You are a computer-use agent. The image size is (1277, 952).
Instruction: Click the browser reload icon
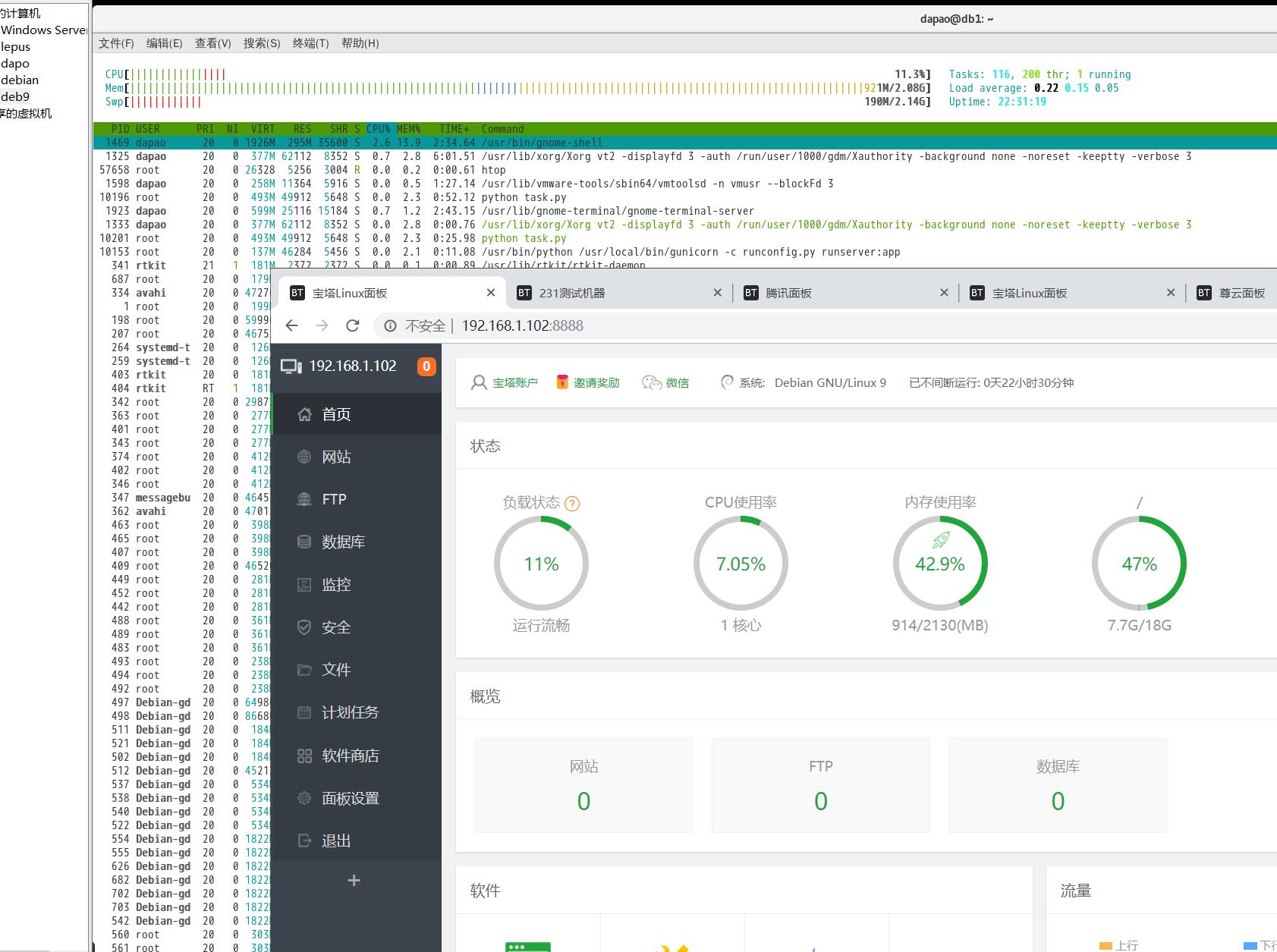click(x=352, y=325)
